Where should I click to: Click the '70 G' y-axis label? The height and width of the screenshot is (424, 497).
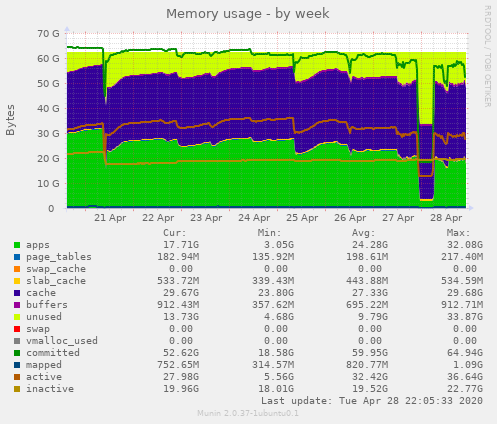pyautogui.click(x=48, y=34)
